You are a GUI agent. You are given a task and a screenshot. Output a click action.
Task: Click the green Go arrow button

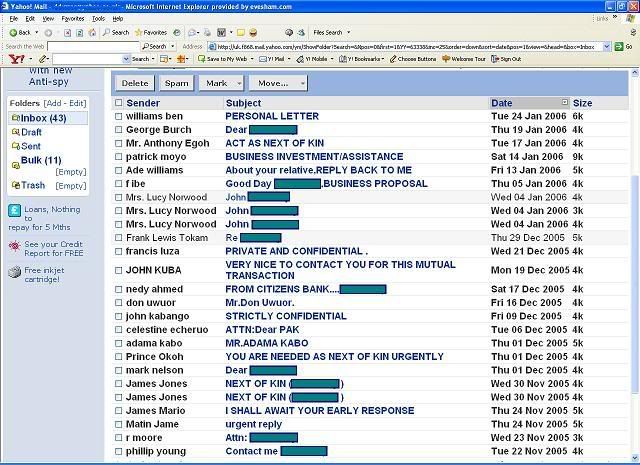pos(619,47)
